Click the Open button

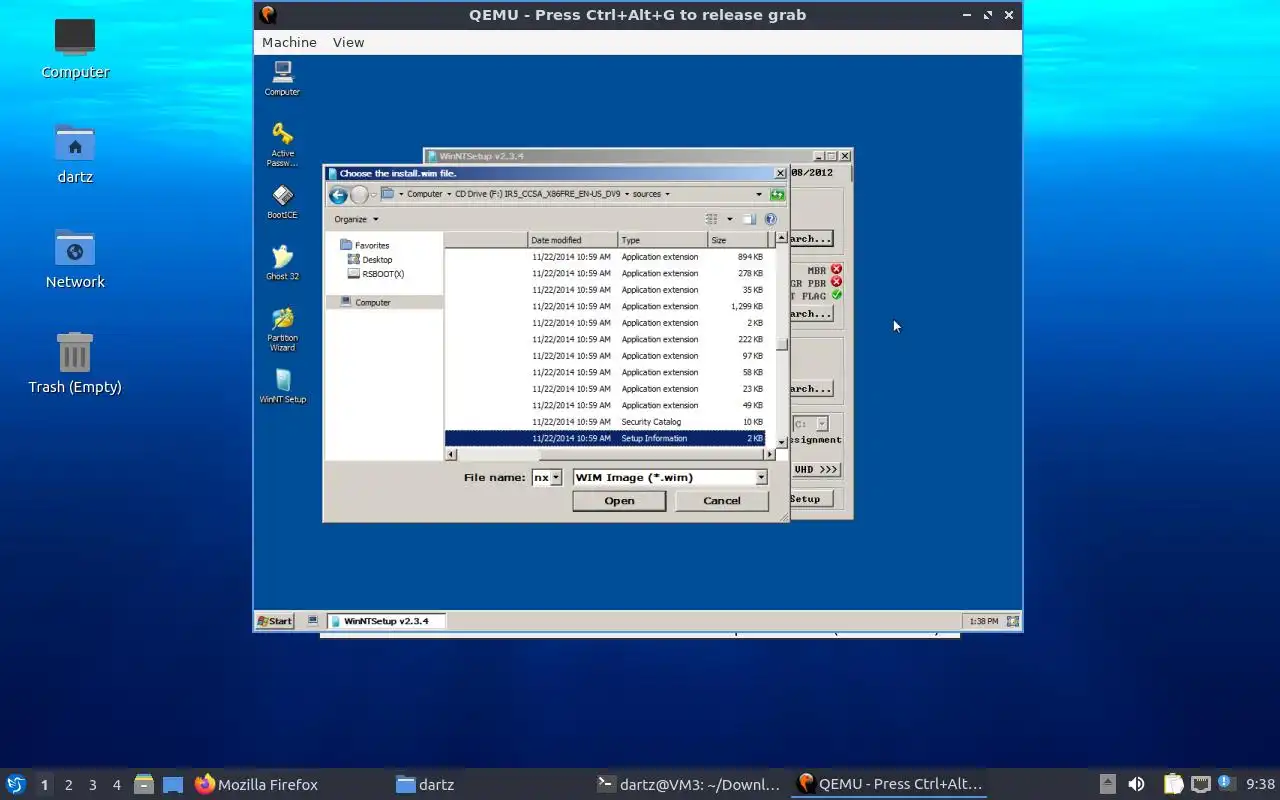[x=619, y=501]
